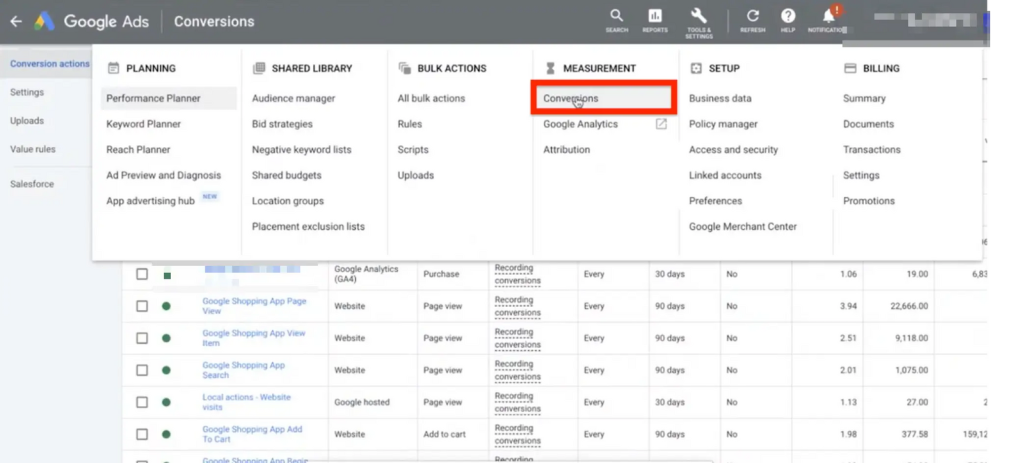This screenshot has height=463, width=1024.
Task: Open Audience manager
Action: [x=293, y=98]
